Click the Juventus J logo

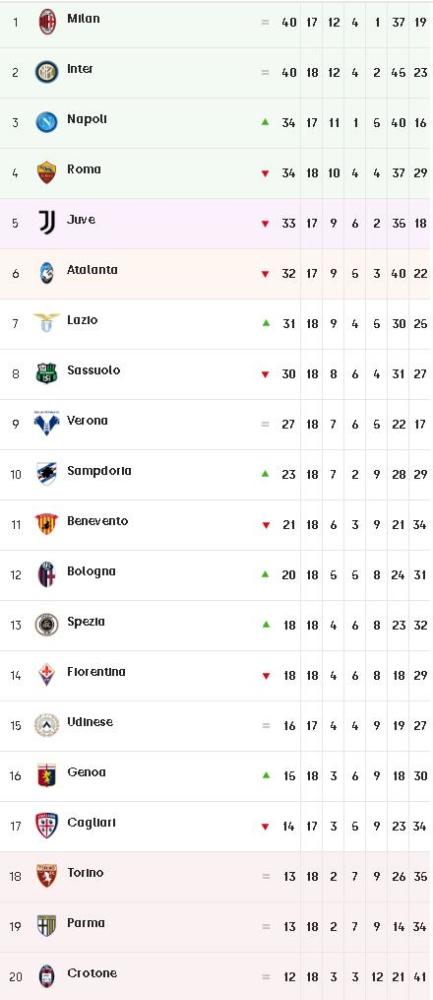(47, 223)
